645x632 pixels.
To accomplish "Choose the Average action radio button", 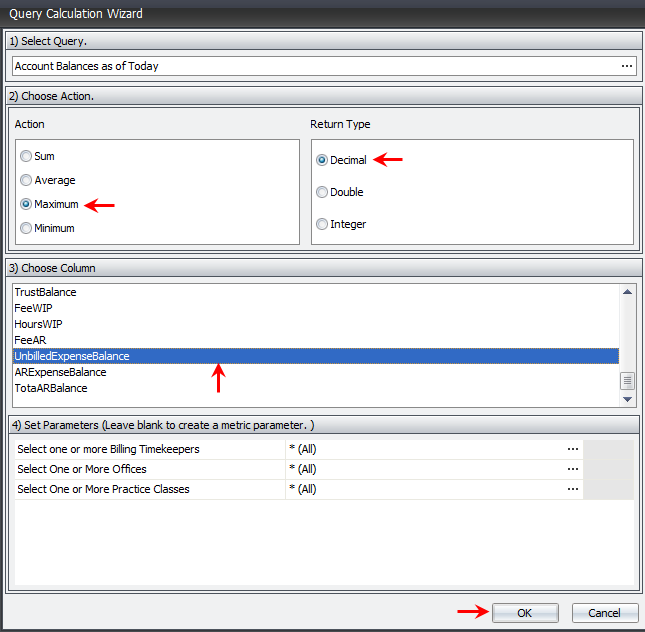I will [x=27, y=180].
